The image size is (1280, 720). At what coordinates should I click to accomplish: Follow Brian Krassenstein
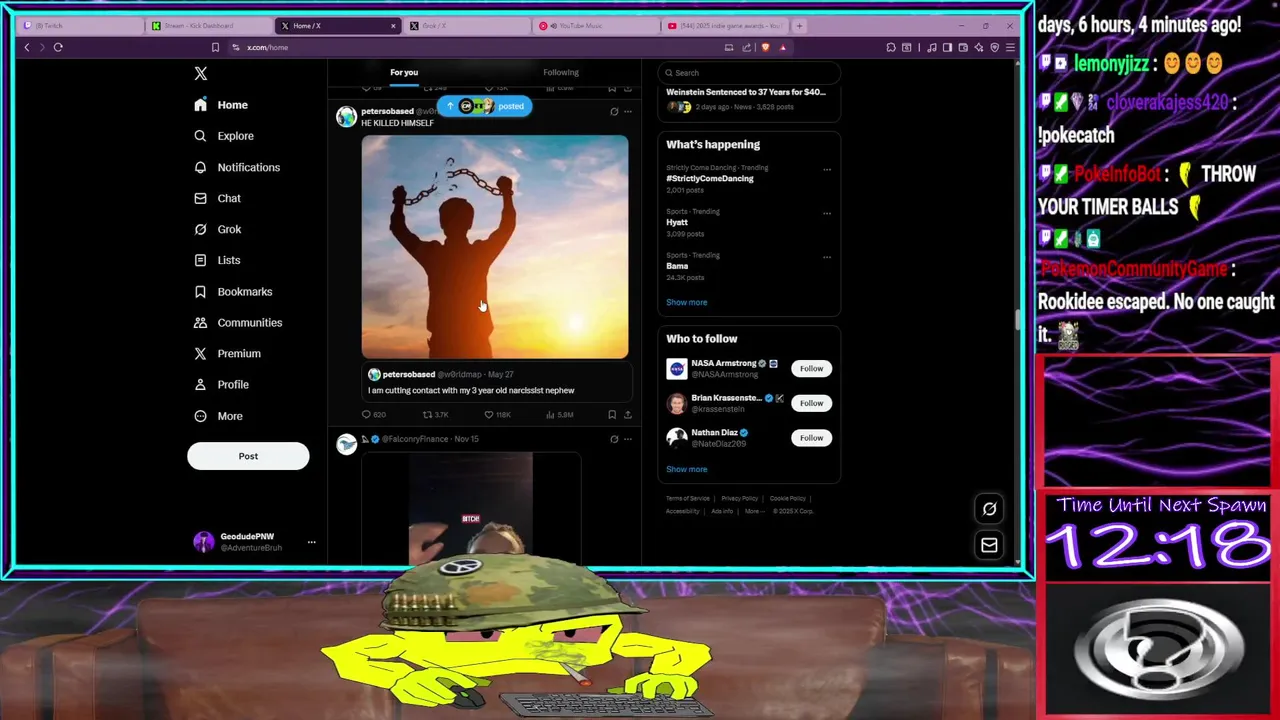pos(811,403)
